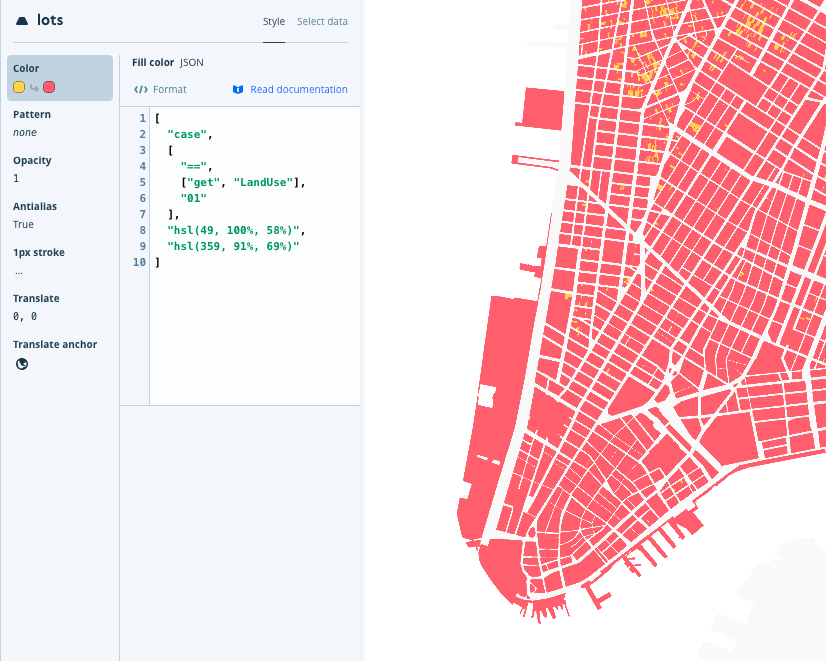Toggle the Antialias setting from True
Screen dimensions: 826x661
pyautogui.click(x=23, y=224)
